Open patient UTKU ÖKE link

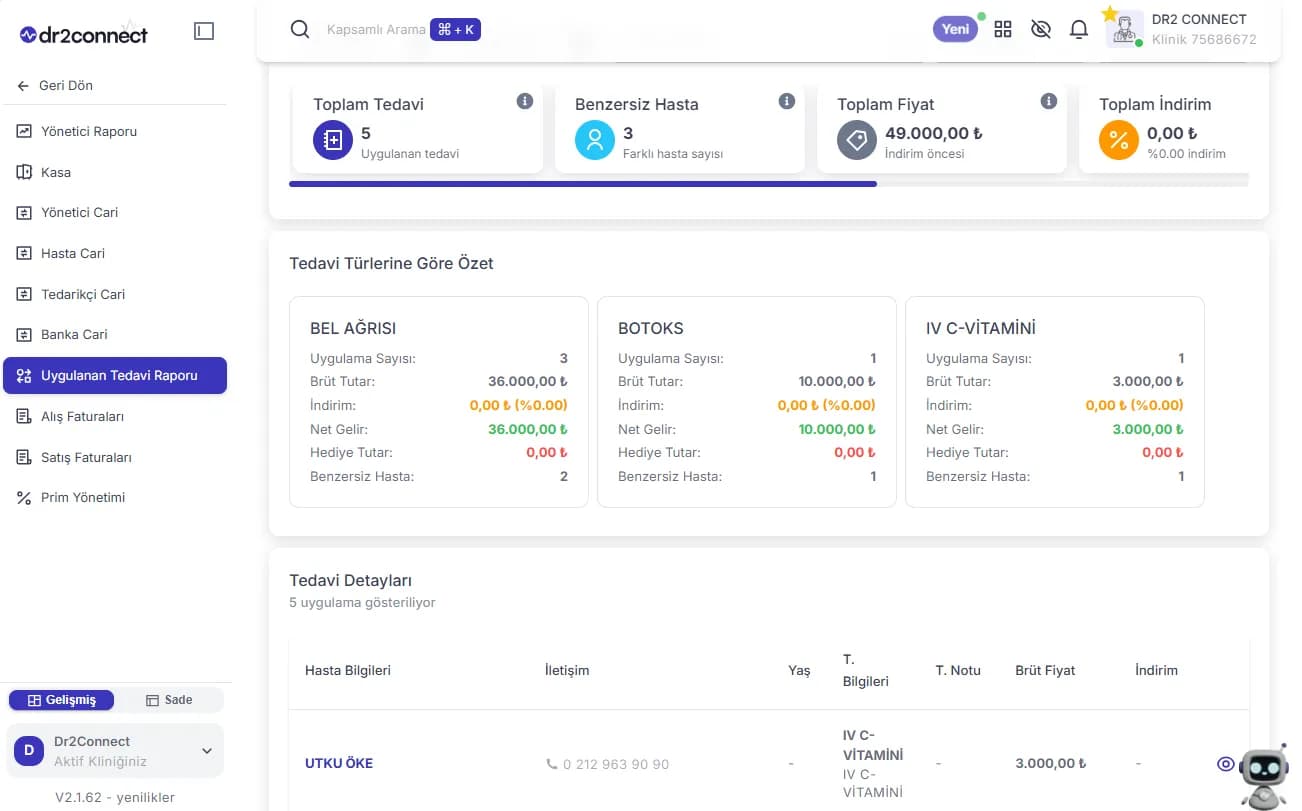tap(339, 763)
